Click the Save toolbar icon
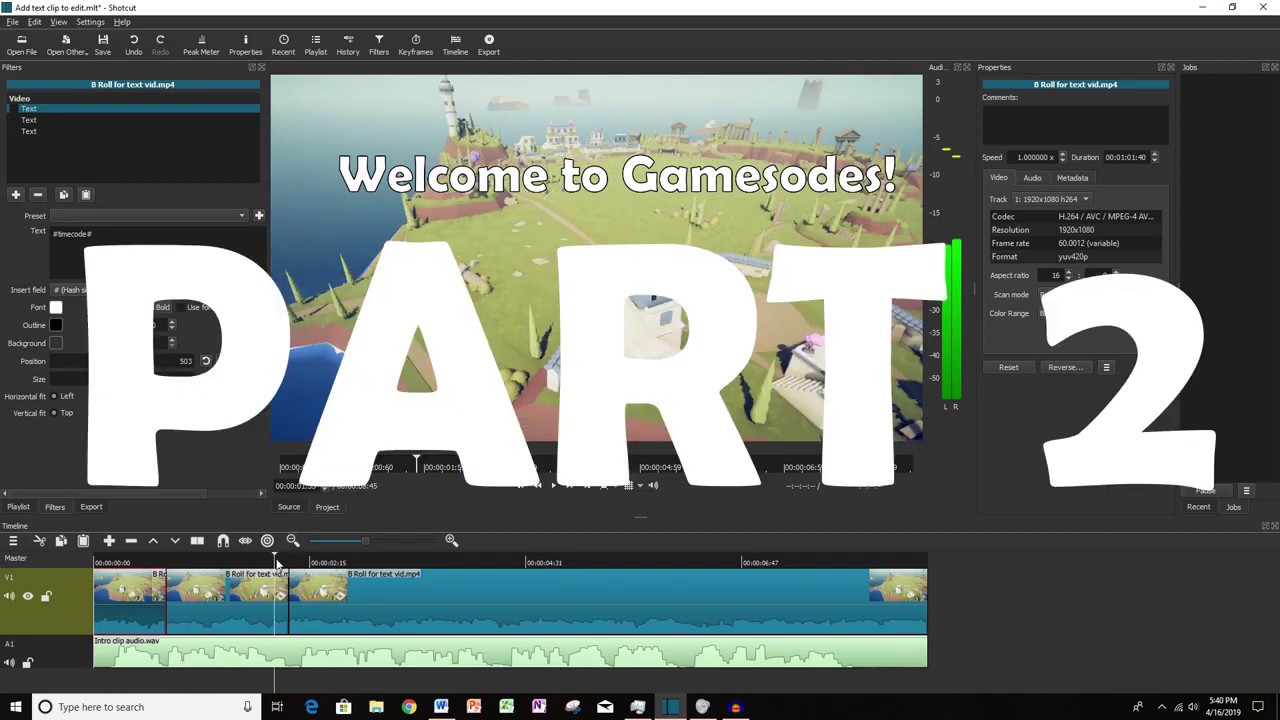 point(103,45)
